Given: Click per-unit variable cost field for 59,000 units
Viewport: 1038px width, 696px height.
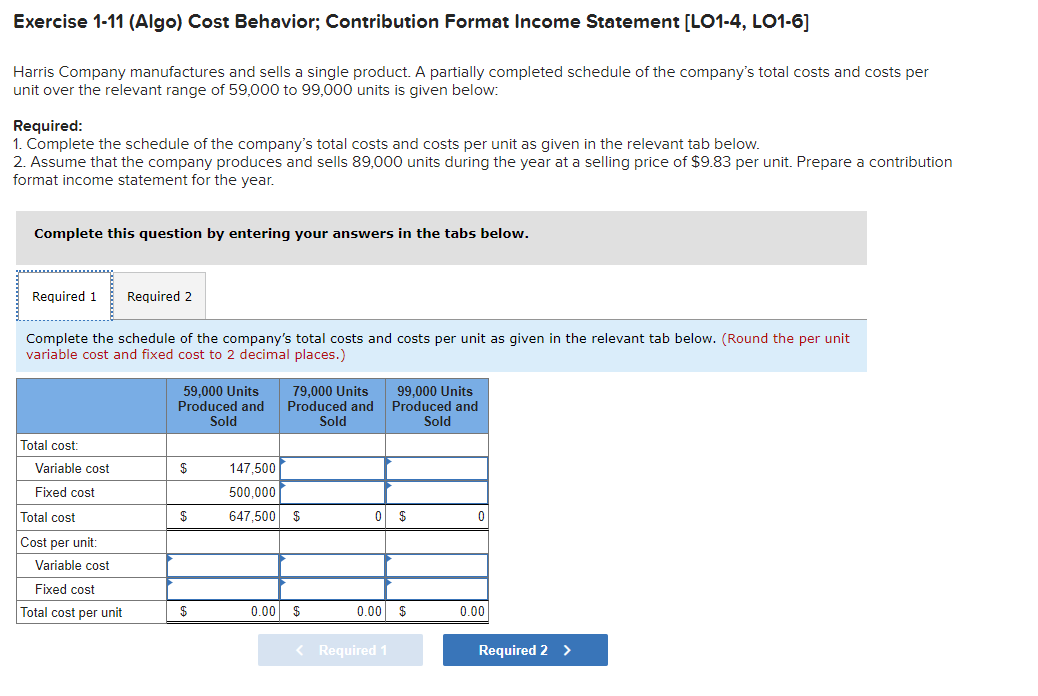Looking at the screenshot, I should point(222,565).
